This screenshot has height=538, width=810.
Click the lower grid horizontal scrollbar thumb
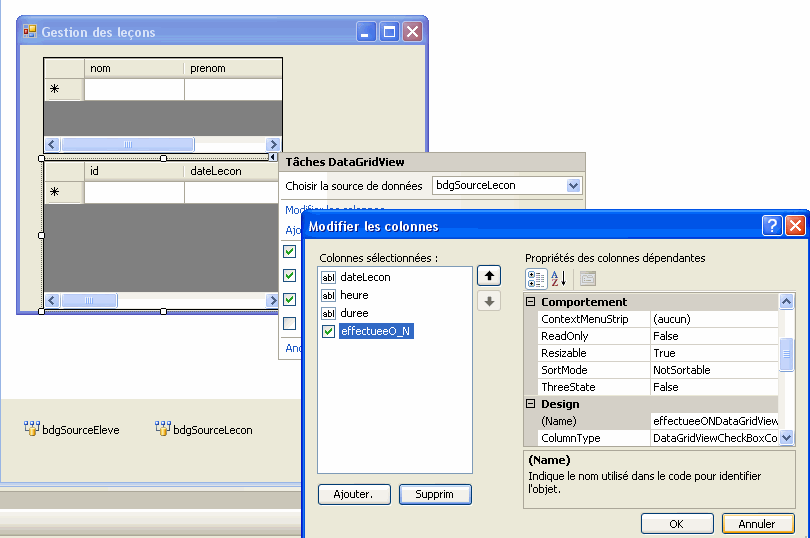(89, 300)
